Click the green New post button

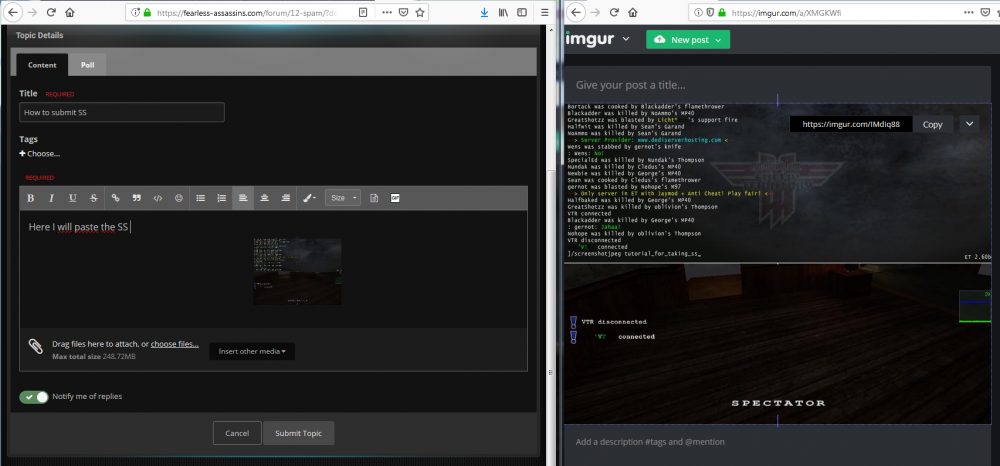pyautogui.click(x=688, y=40)
